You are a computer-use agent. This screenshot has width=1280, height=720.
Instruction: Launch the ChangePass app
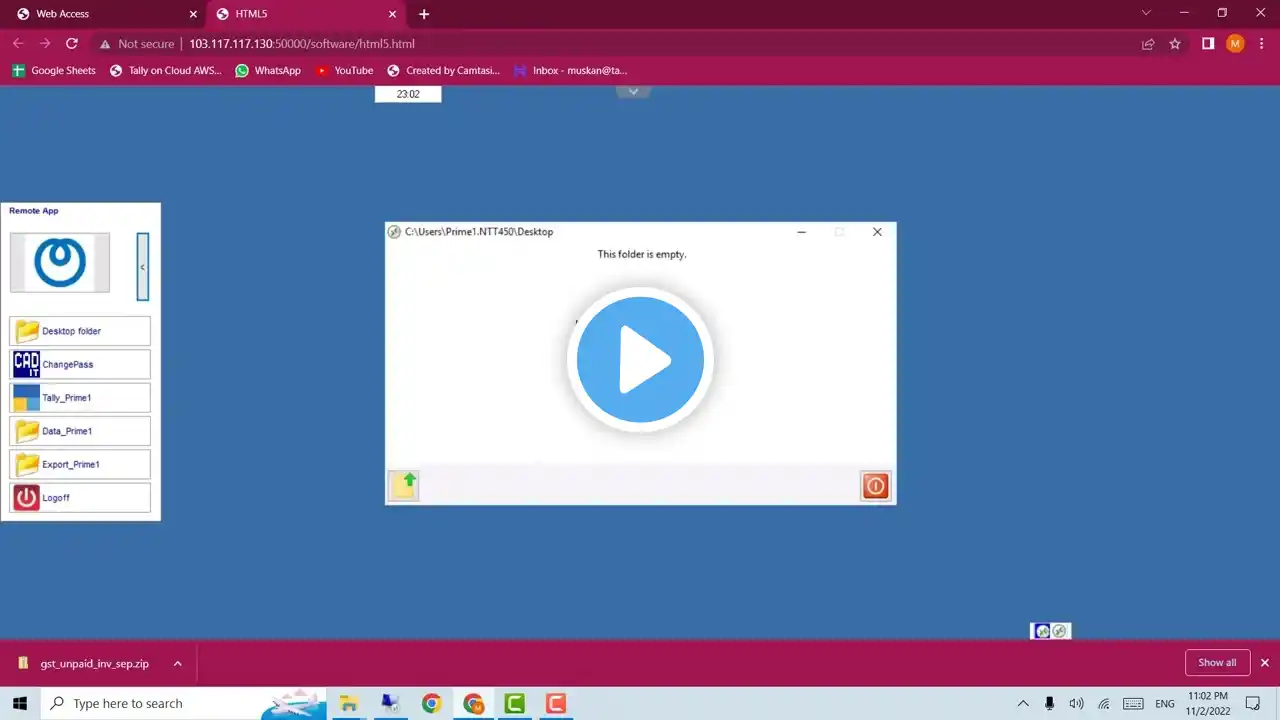80,364
